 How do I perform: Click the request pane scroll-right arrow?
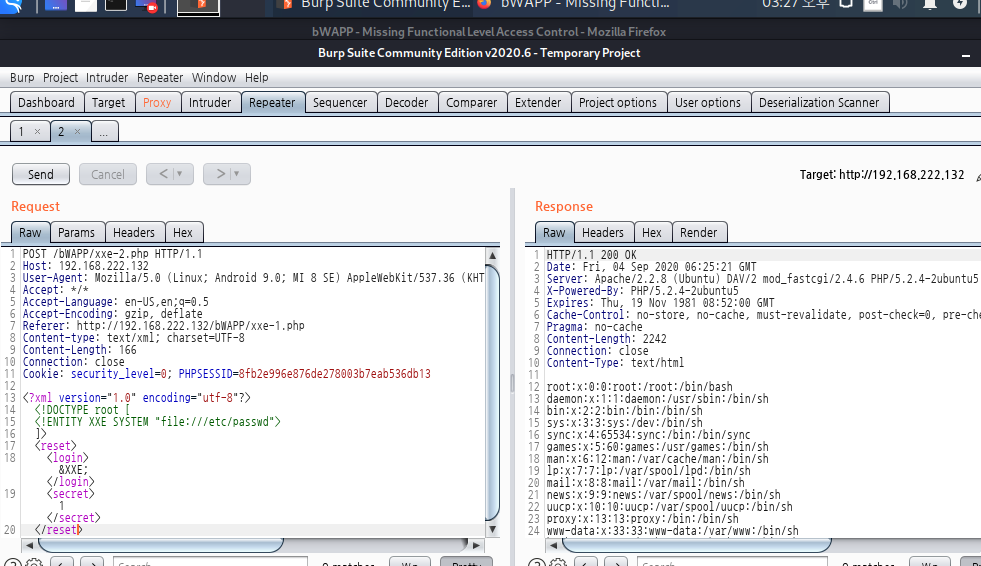click(476, 545)
